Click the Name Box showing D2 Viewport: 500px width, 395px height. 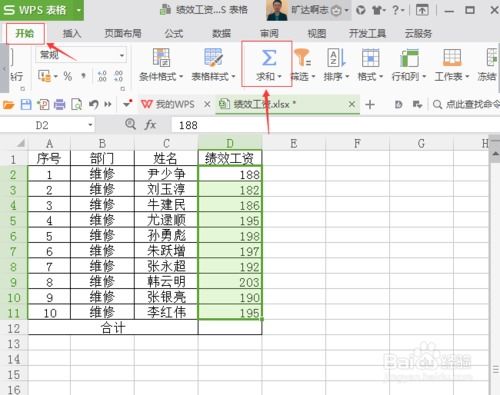(42, 125)
